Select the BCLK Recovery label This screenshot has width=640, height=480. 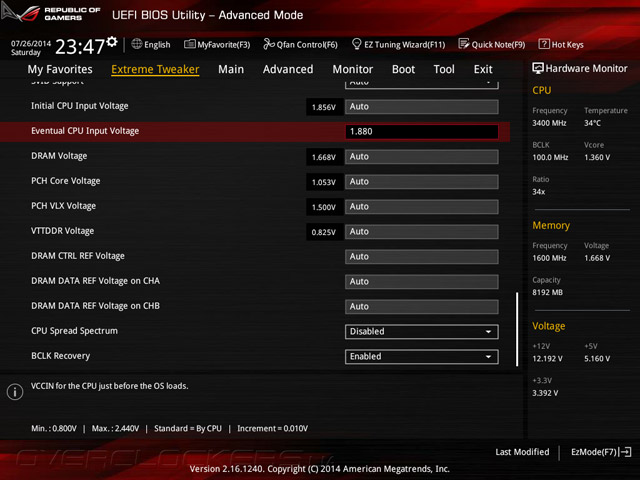tap(60, 356)
